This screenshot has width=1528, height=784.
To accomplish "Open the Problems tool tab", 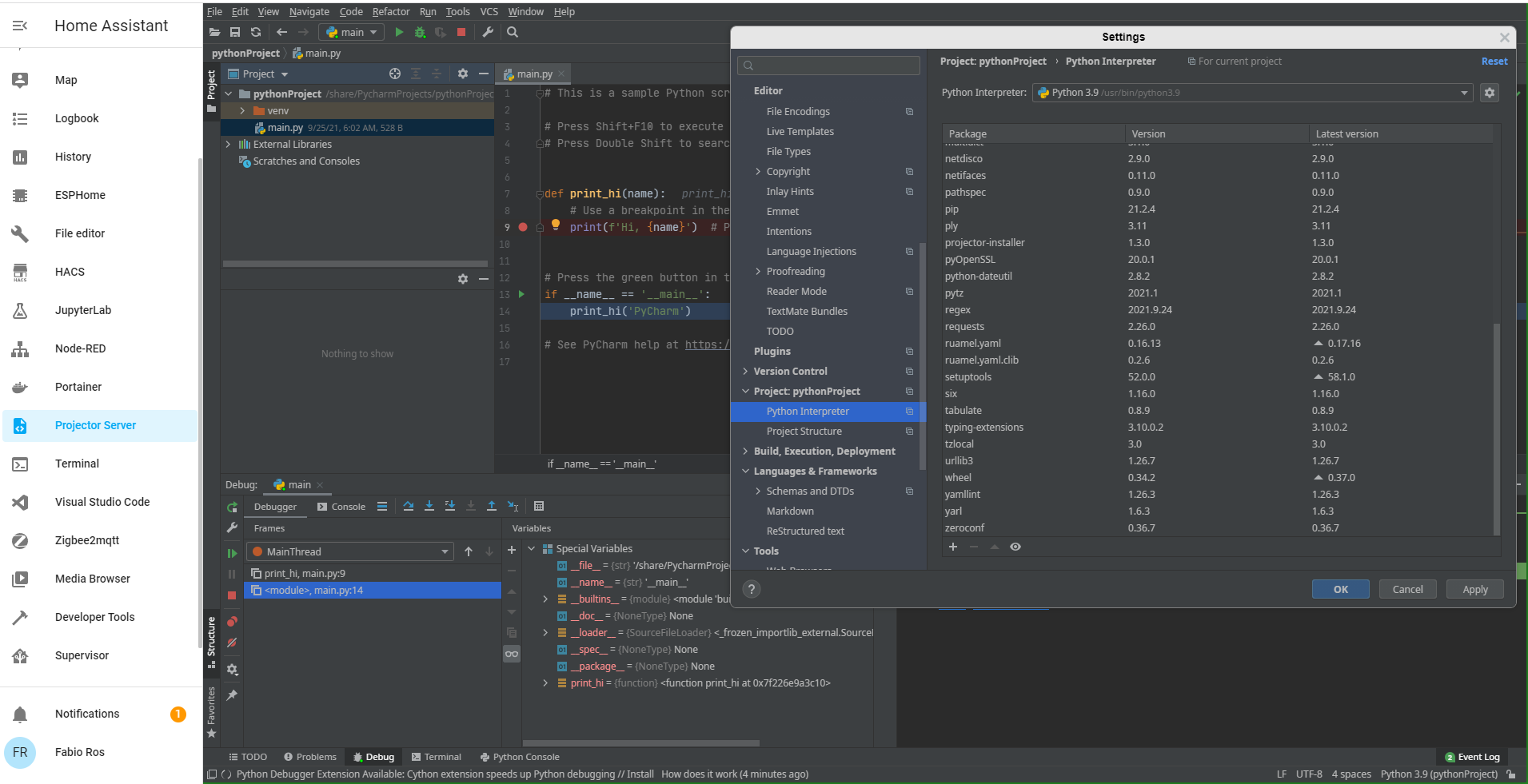I will 310,757.
